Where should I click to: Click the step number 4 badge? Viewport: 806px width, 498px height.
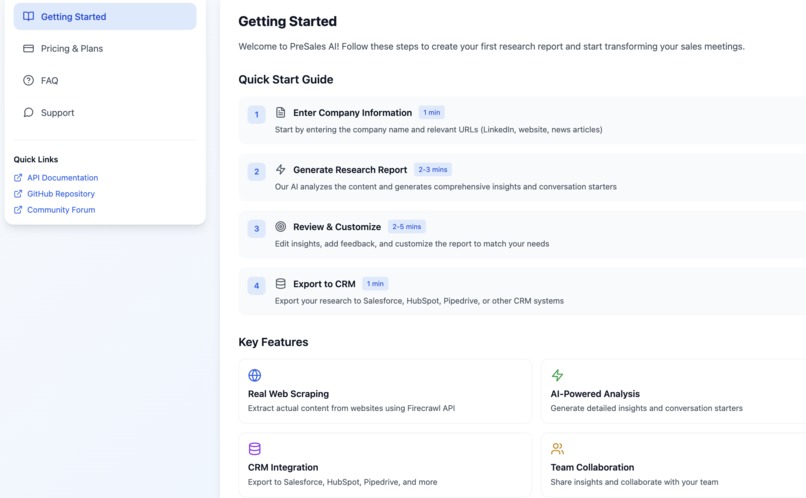coord(257,285)
